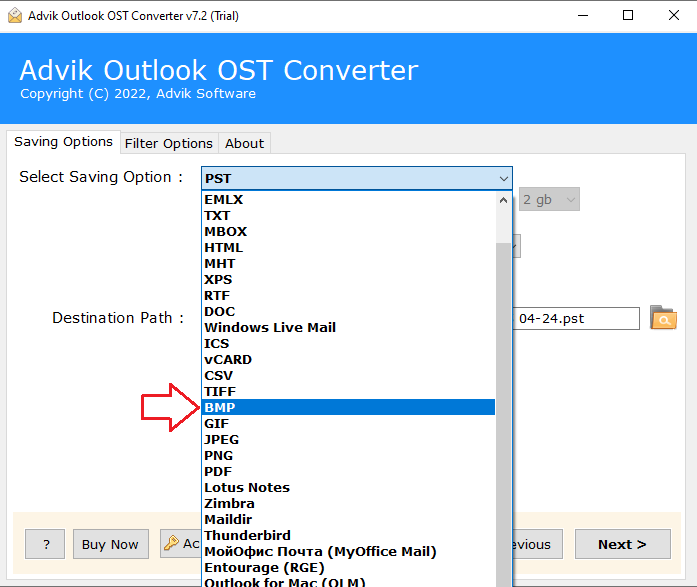Open the 2 gb split size dropdown
697x587 pixels.
(549, 200)
